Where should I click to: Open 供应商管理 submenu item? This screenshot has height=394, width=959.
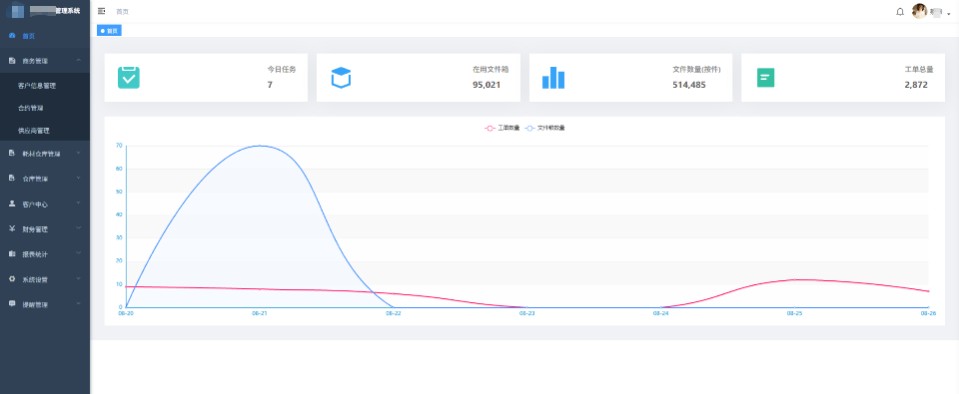[34, 130]
